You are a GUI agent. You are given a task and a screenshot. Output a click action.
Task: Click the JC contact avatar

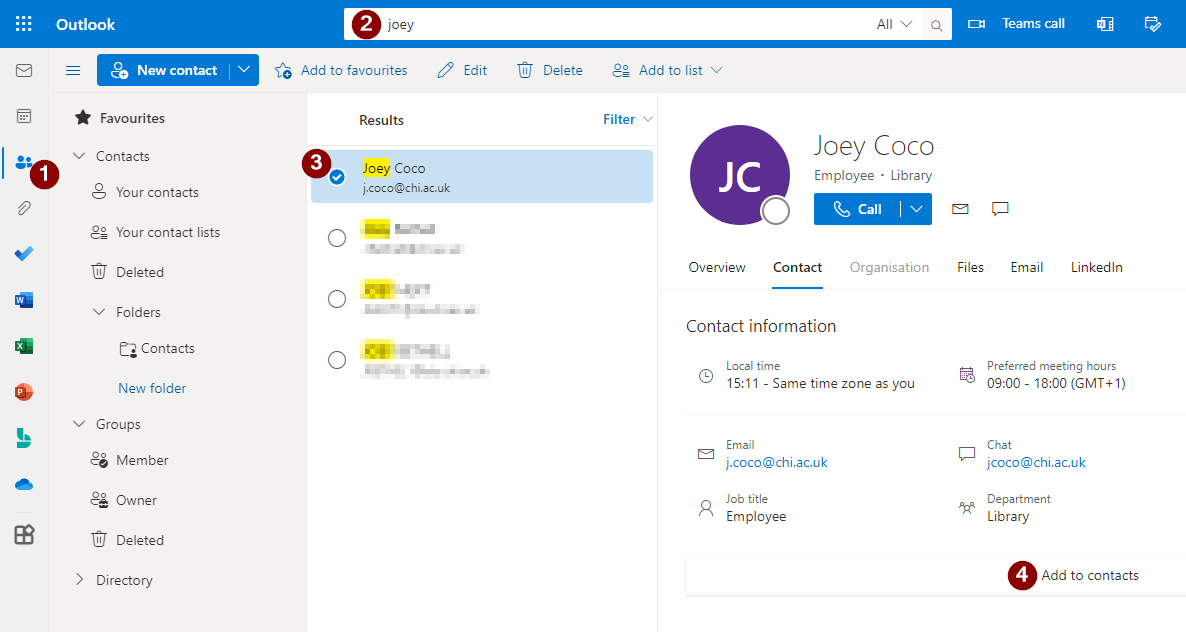point(740,175)
